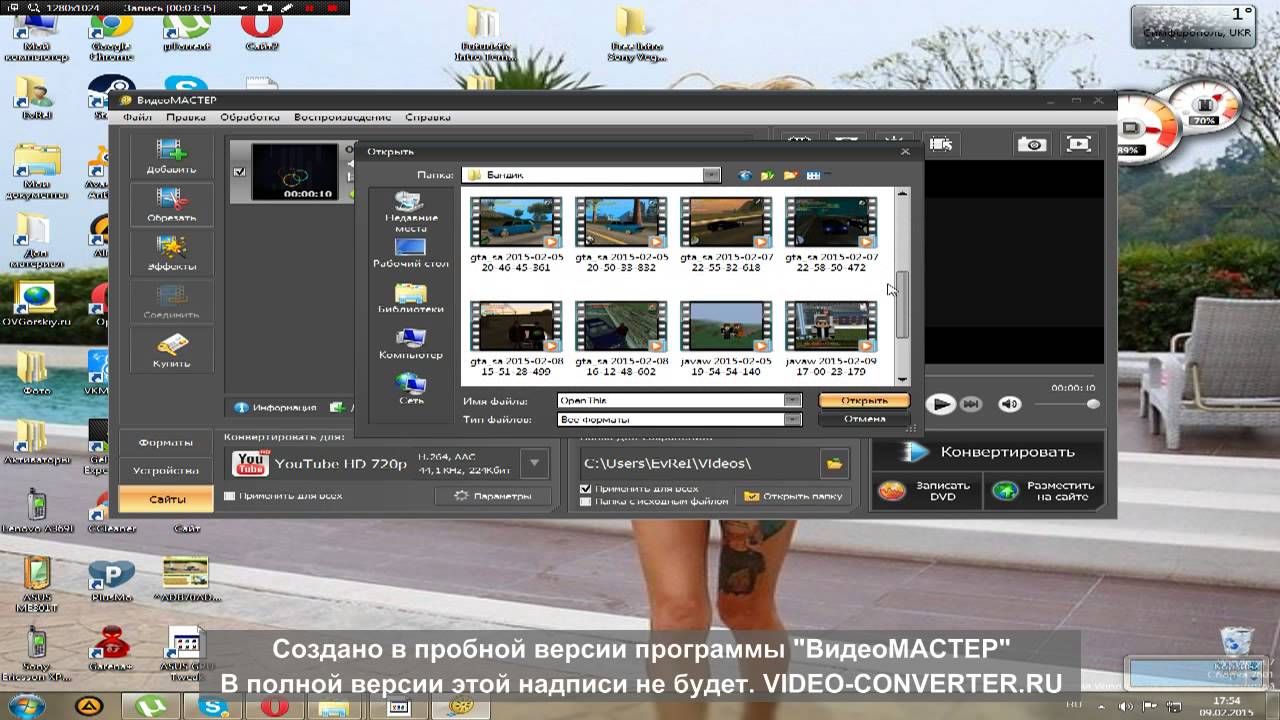Click the Отмена button in dialog

(x=864, y=419)
